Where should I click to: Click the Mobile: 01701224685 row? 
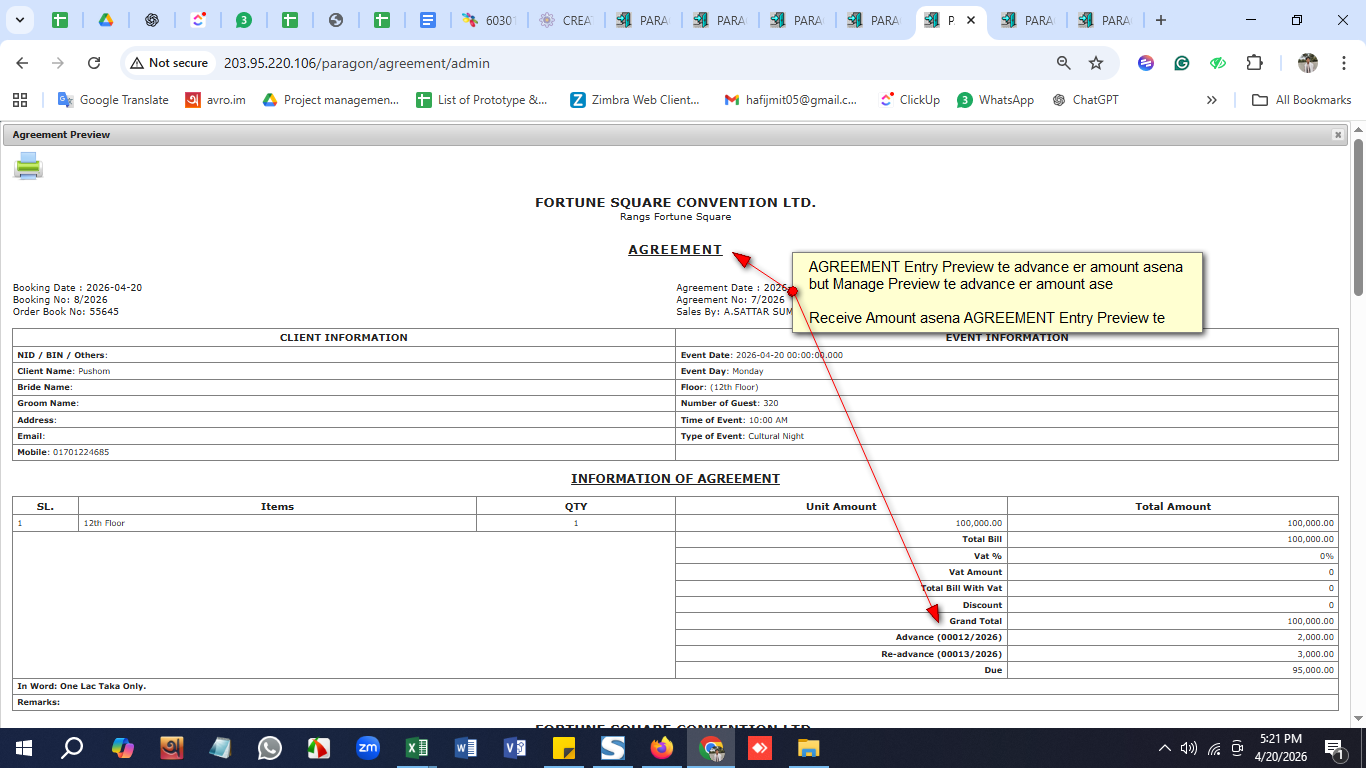(344, 452)
